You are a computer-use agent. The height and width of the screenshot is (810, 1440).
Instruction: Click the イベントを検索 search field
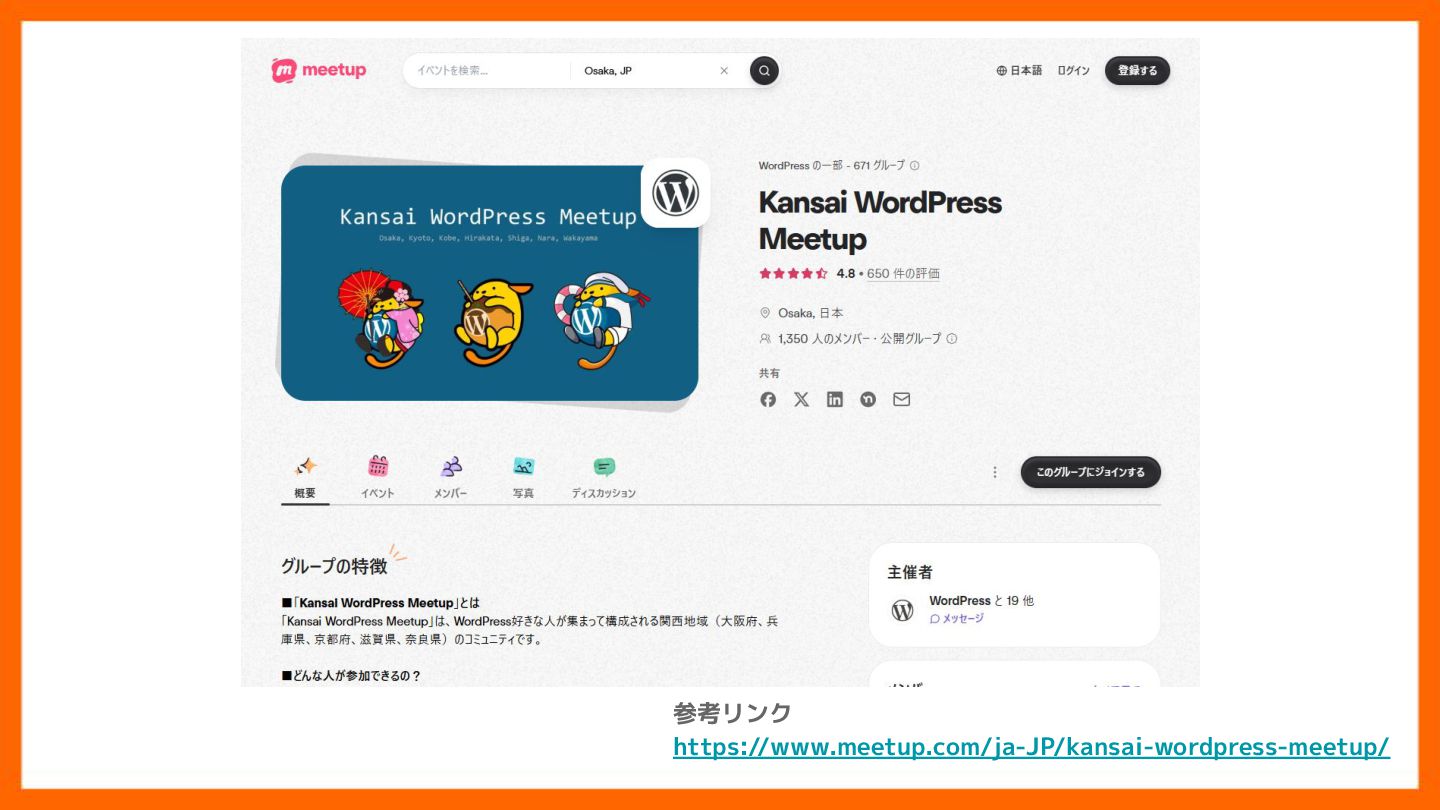pos(488,71)
